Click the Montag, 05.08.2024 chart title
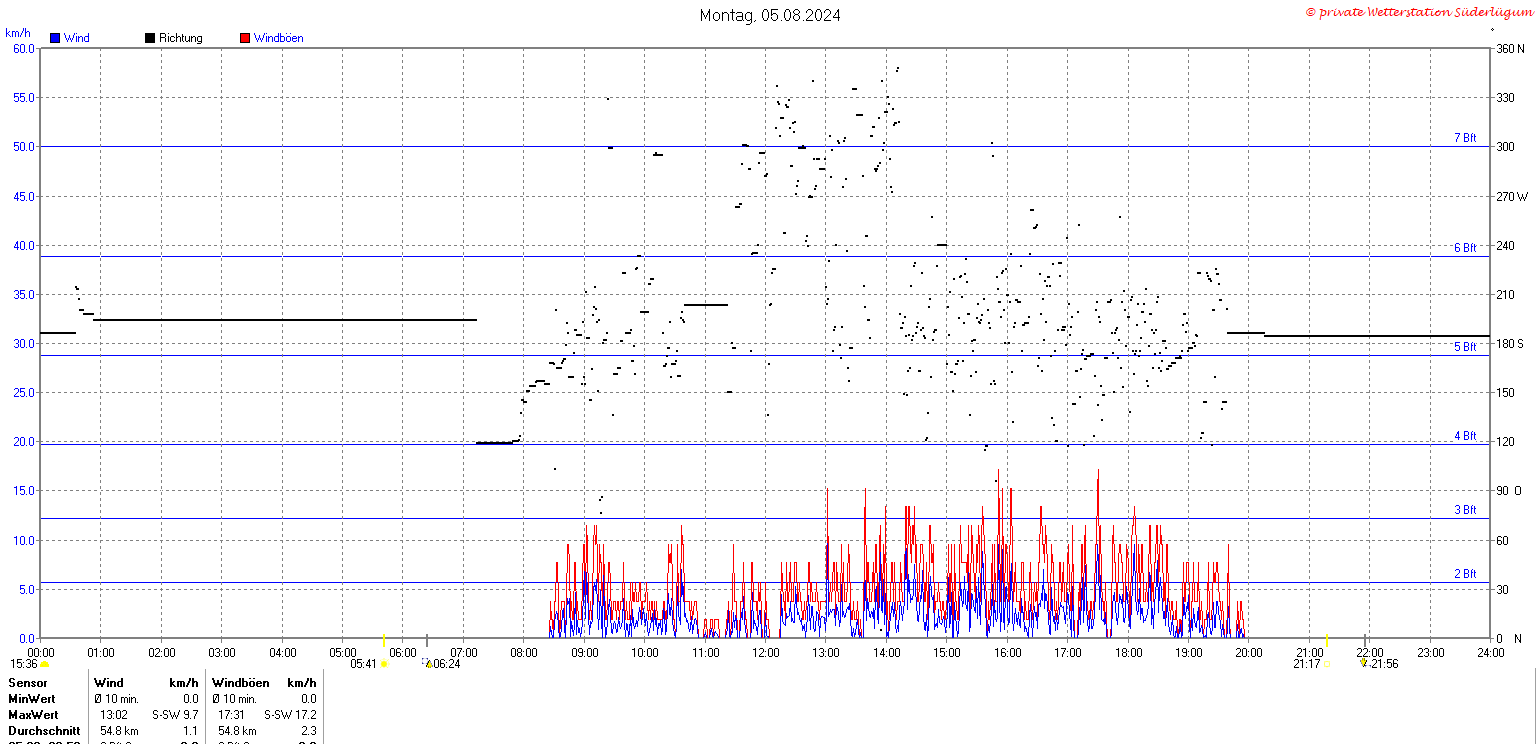 pyautogui.click(x=769, y=15)
